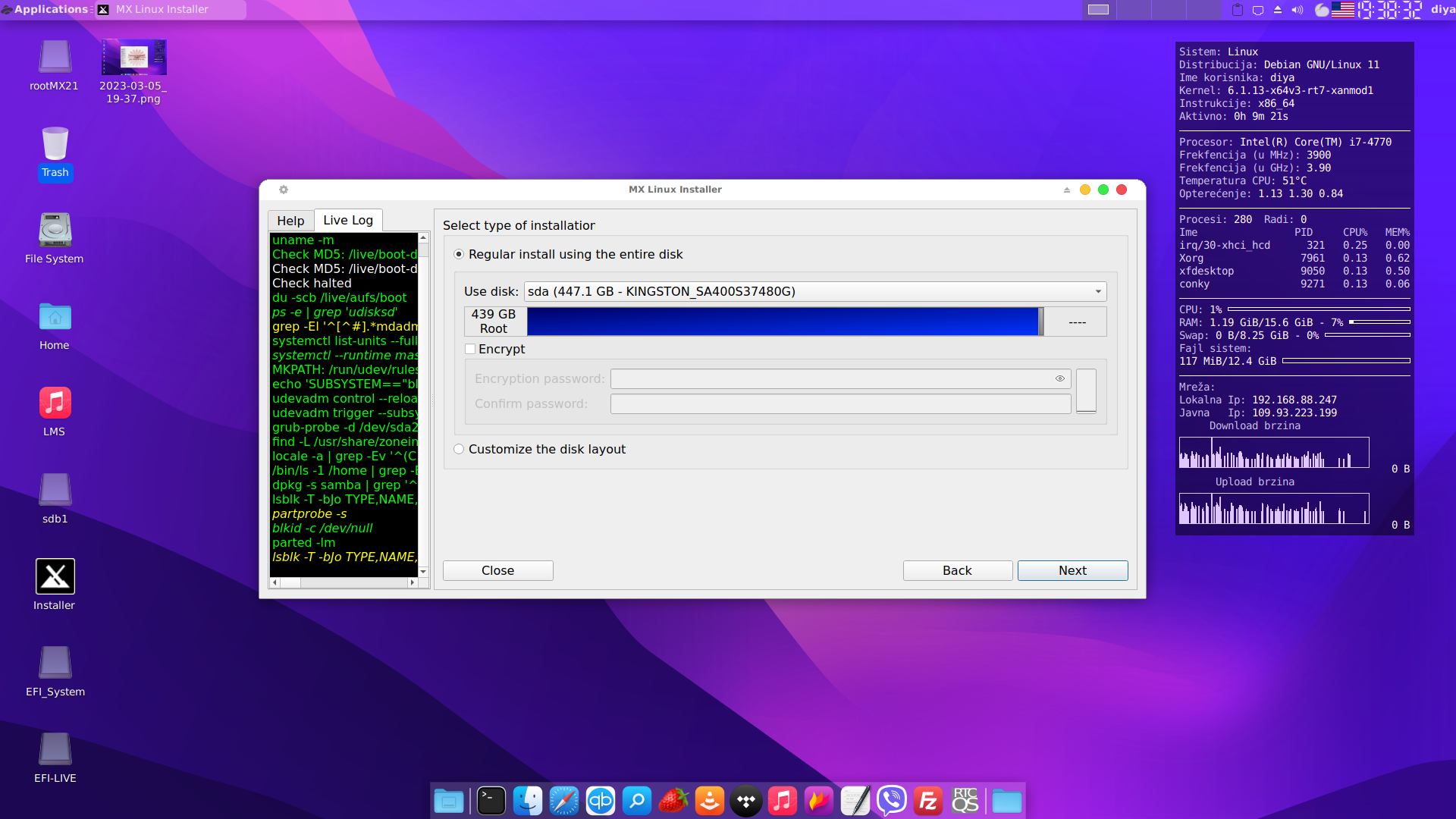Click the Encryption password field
This screenshot has width=1456, height=819.
pyautogui.click(x=840, y=379)
